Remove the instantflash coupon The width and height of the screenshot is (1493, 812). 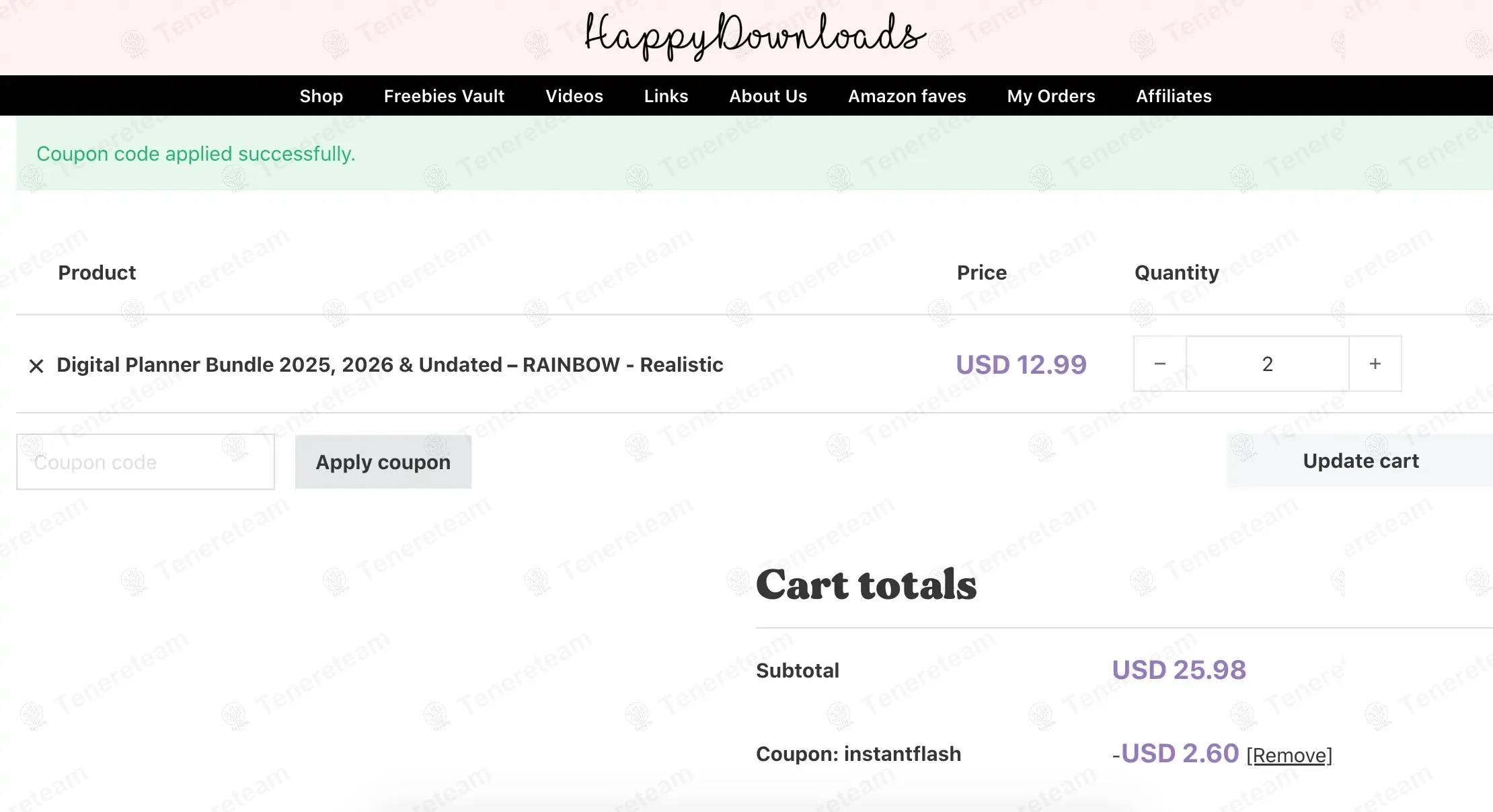tap(1289, 756)
